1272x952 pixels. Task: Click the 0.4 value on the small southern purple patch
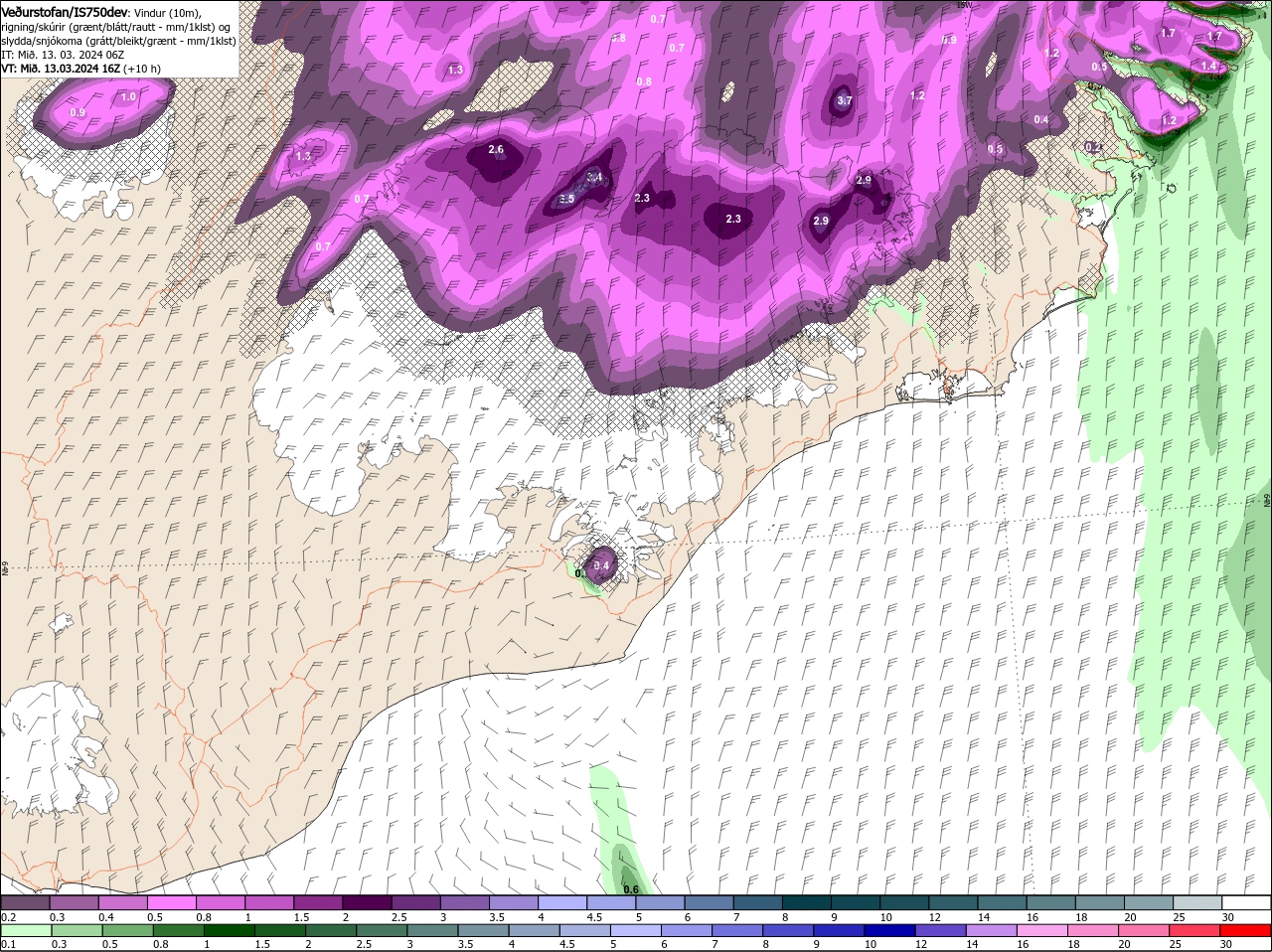pyautogui.click(x=601, y=565)
